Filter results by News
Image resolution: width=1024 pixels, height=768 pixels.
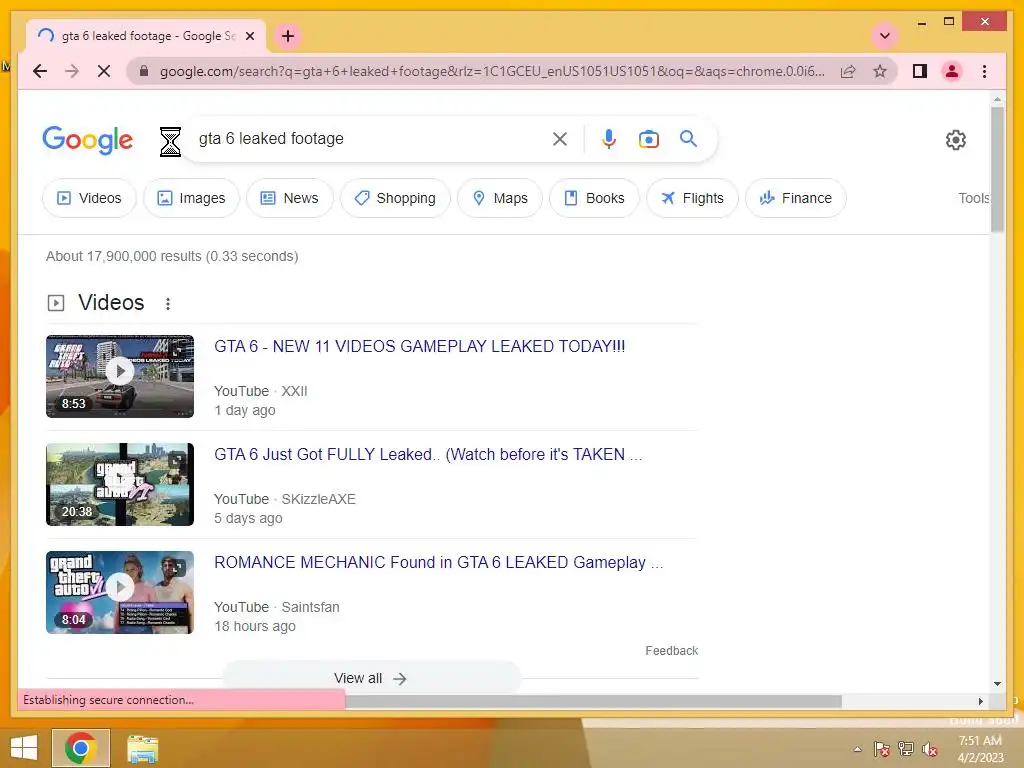coord(289,198)
